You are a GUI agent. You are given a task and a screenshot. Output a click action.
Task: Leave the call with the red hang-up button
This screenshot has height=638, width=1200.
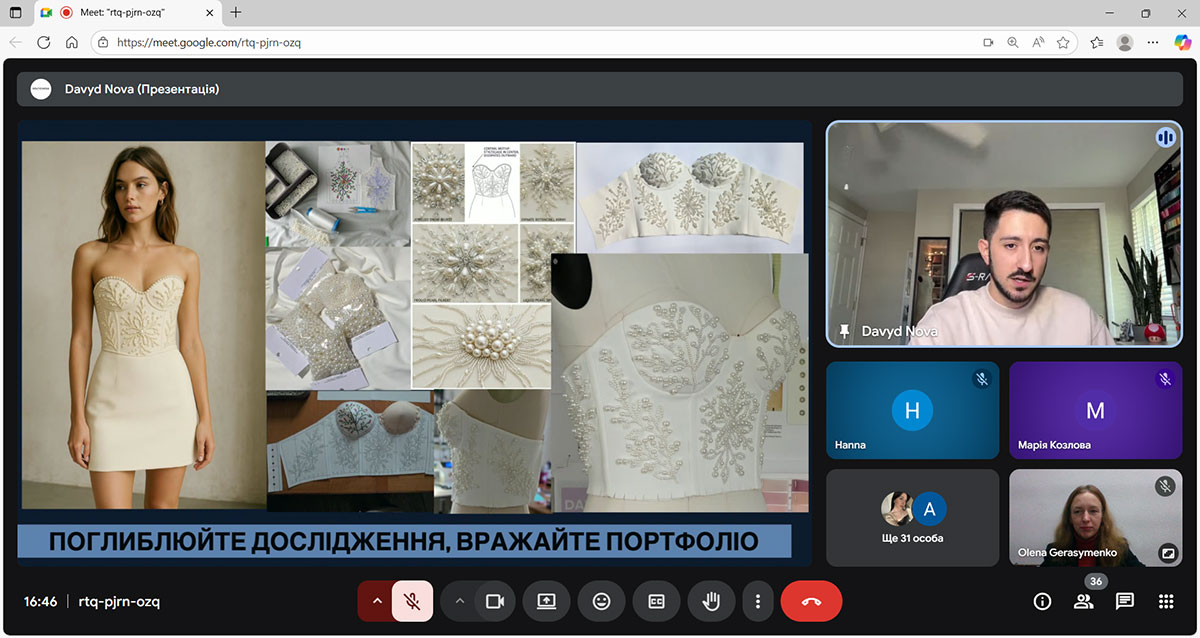[x=811, y=601]
